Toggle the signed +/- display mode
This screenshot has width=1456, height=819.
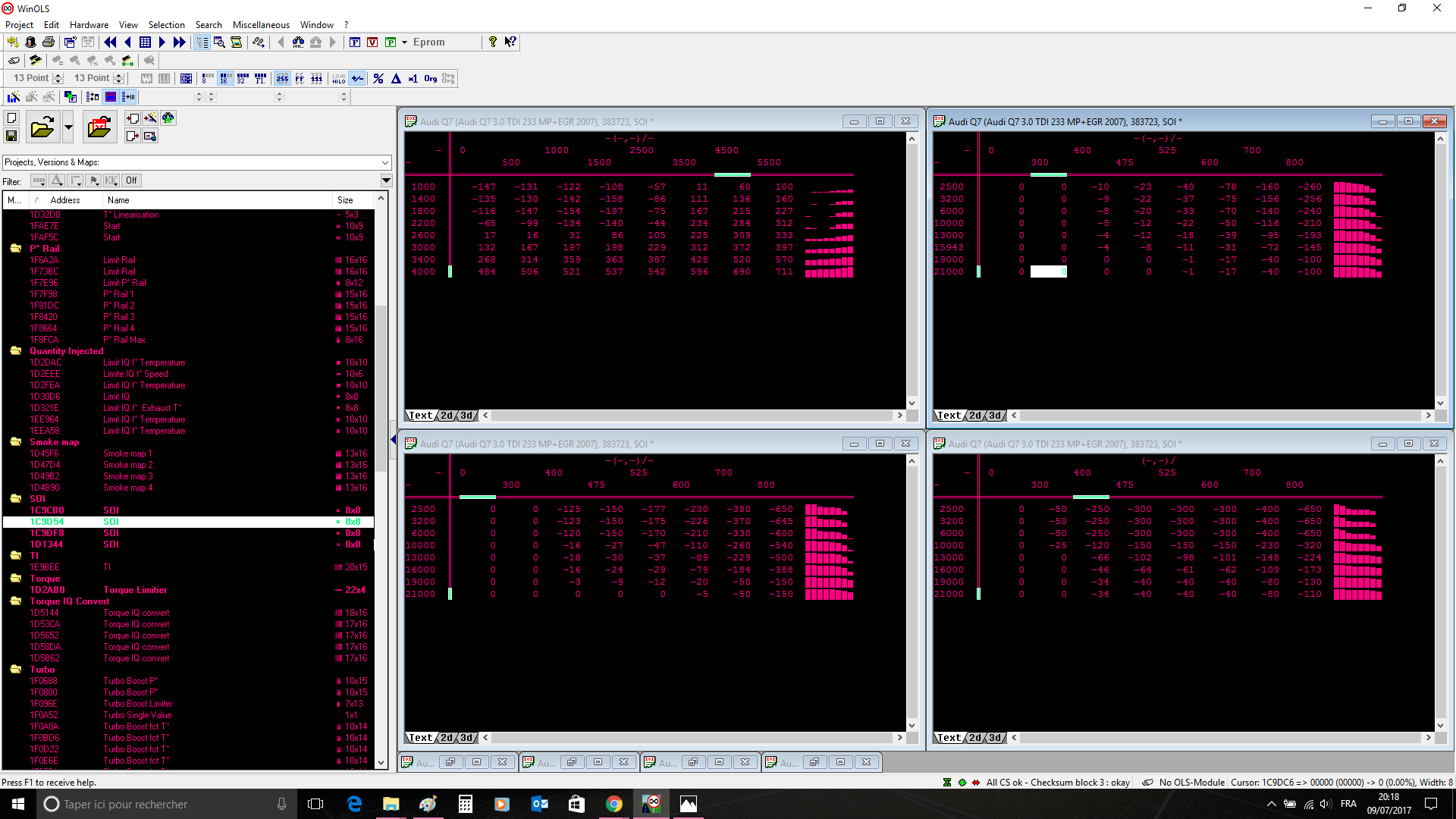pyautogui.click(x=357, y=78)
